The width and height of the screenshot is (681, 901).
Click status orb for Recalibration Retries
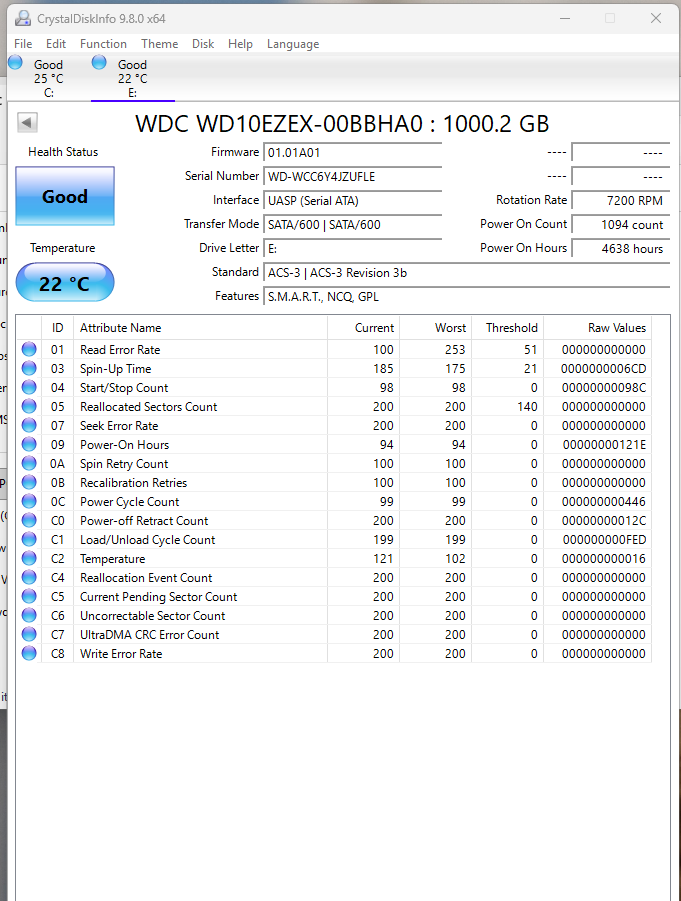[29, 482]
